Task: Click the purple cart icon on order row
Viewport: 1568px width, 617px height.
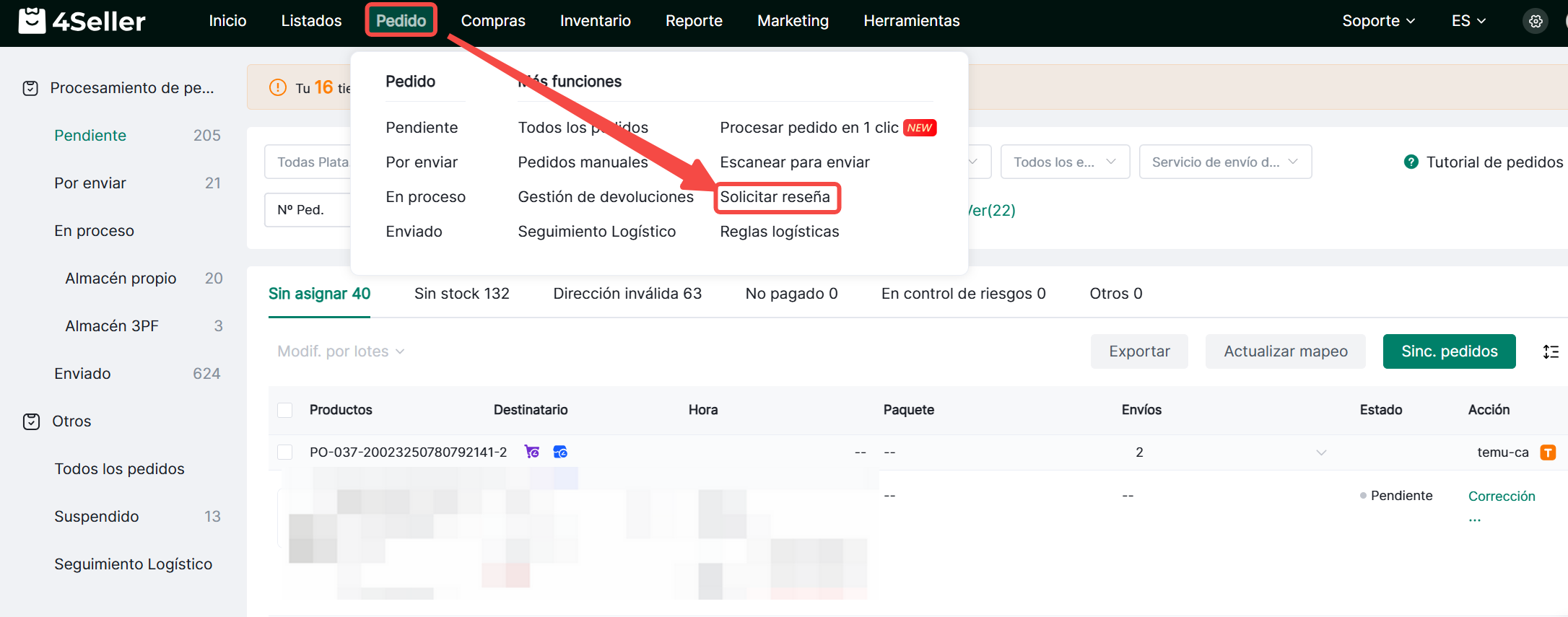Action: tap(532, 452)
